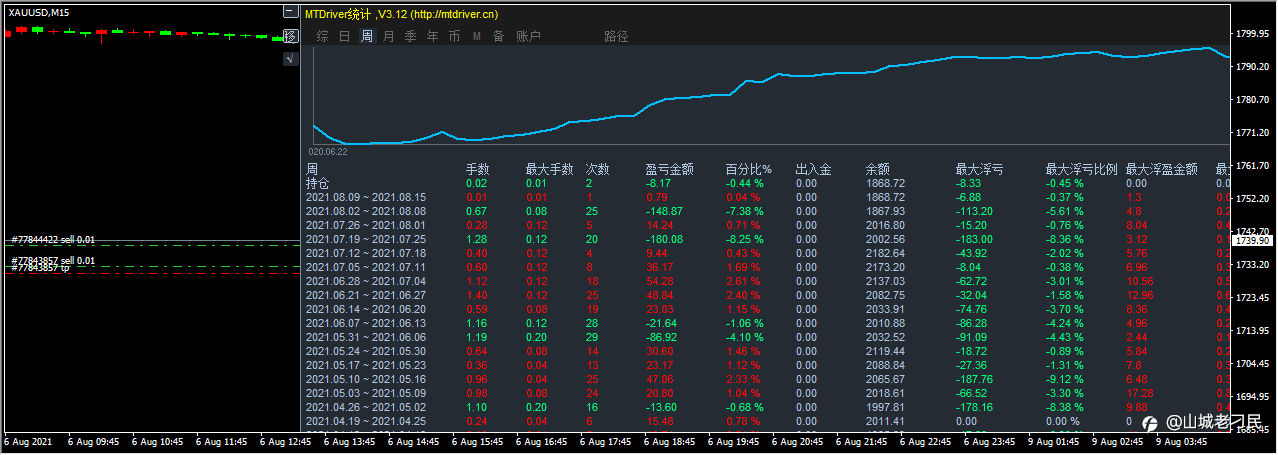1278x455 pixels.
Task: Open the 账户 account tab
Action: coord(528,37)
